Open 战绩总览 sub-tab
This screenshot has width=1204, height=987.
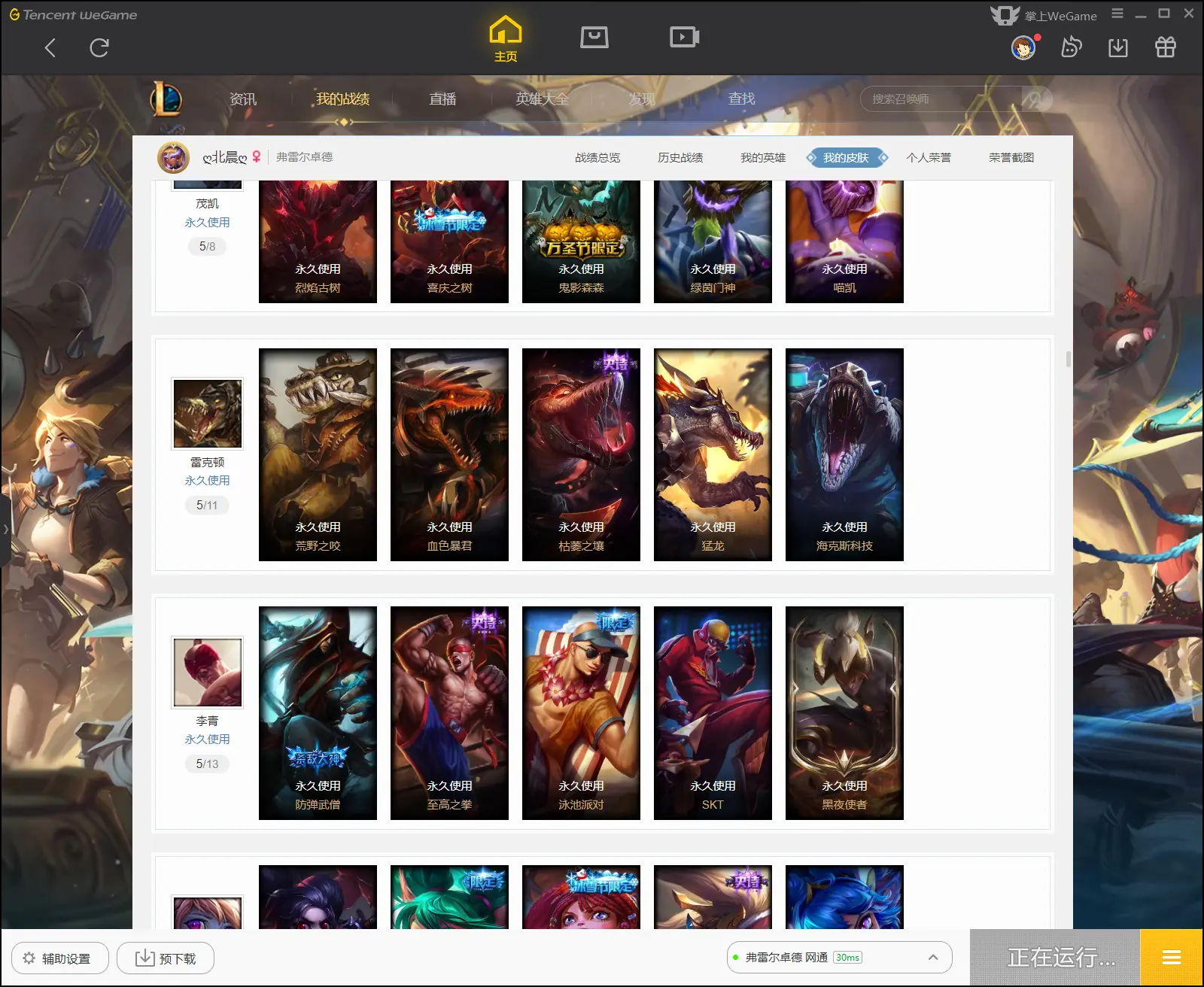pyautogui.click(x=597, y=157)
